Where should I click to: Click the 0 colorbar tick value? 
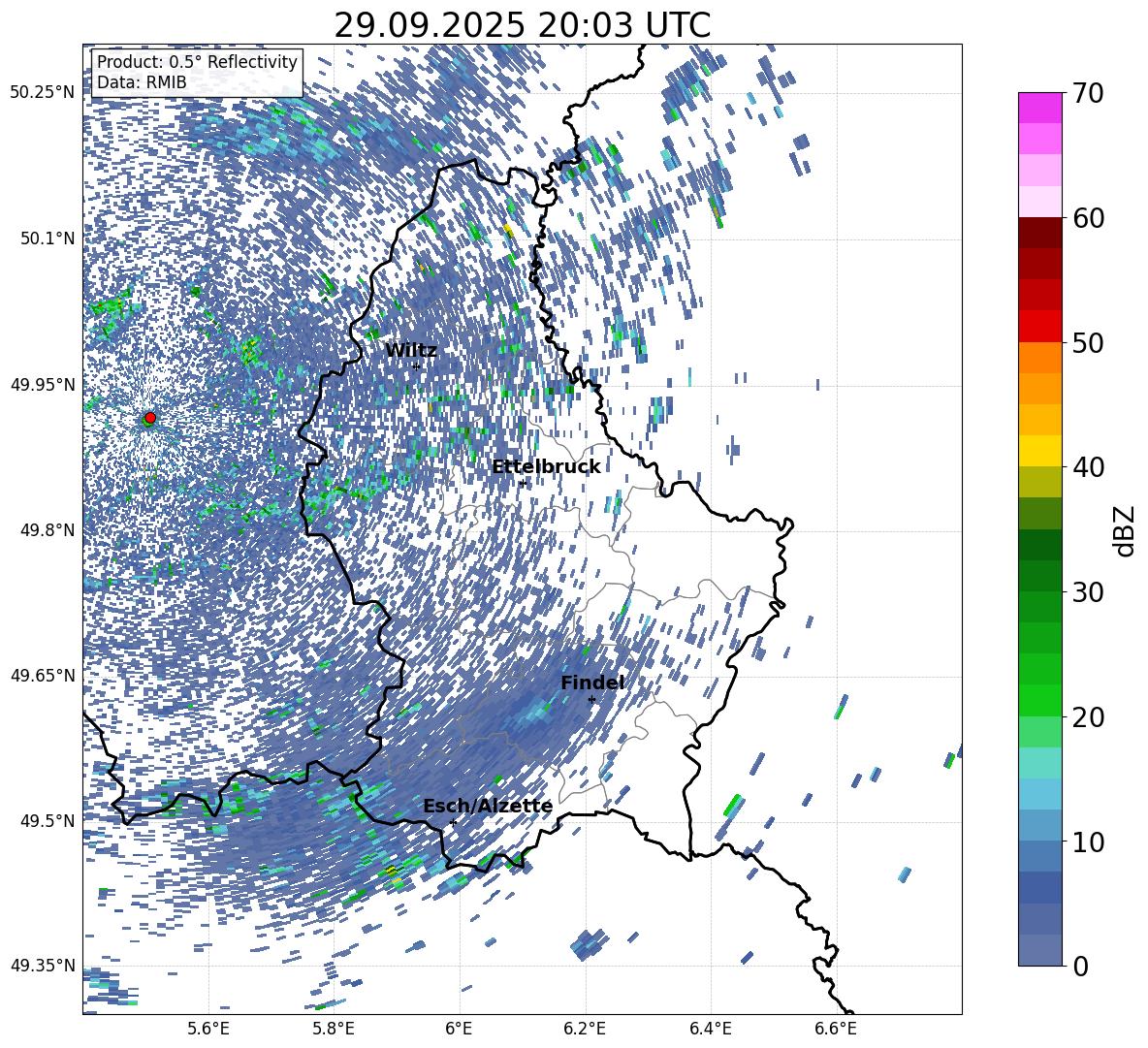[x=1079, y=966]
